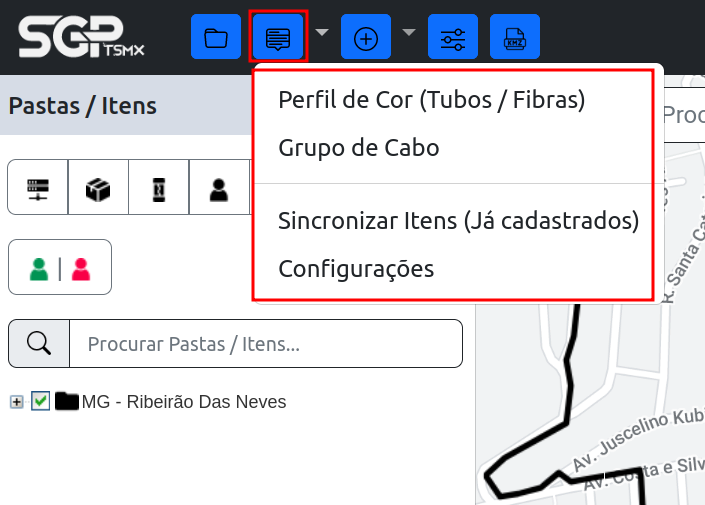Image resolution: width=705 pixels, height=505 pixels.
Task: Click the Procurar Pastas / Itens search field
Action: pyautogui.click(x=266, y=344)
